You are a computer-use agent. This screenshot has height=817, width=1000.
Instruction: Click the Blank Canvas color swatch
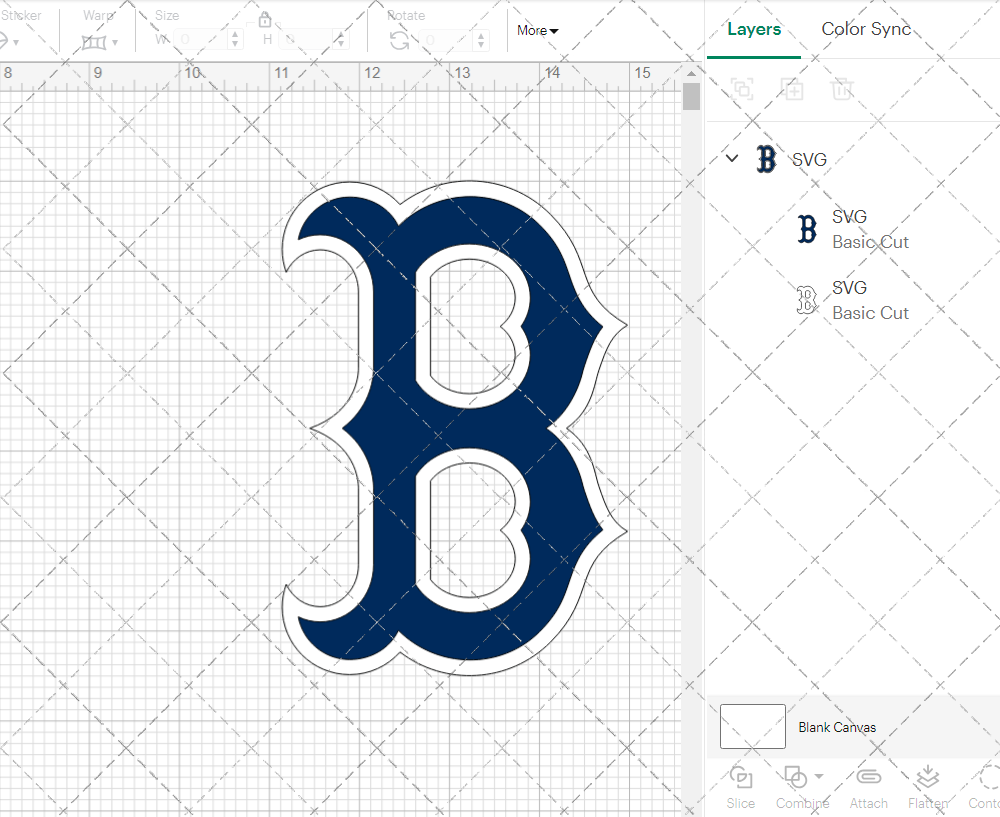[752, 727]
